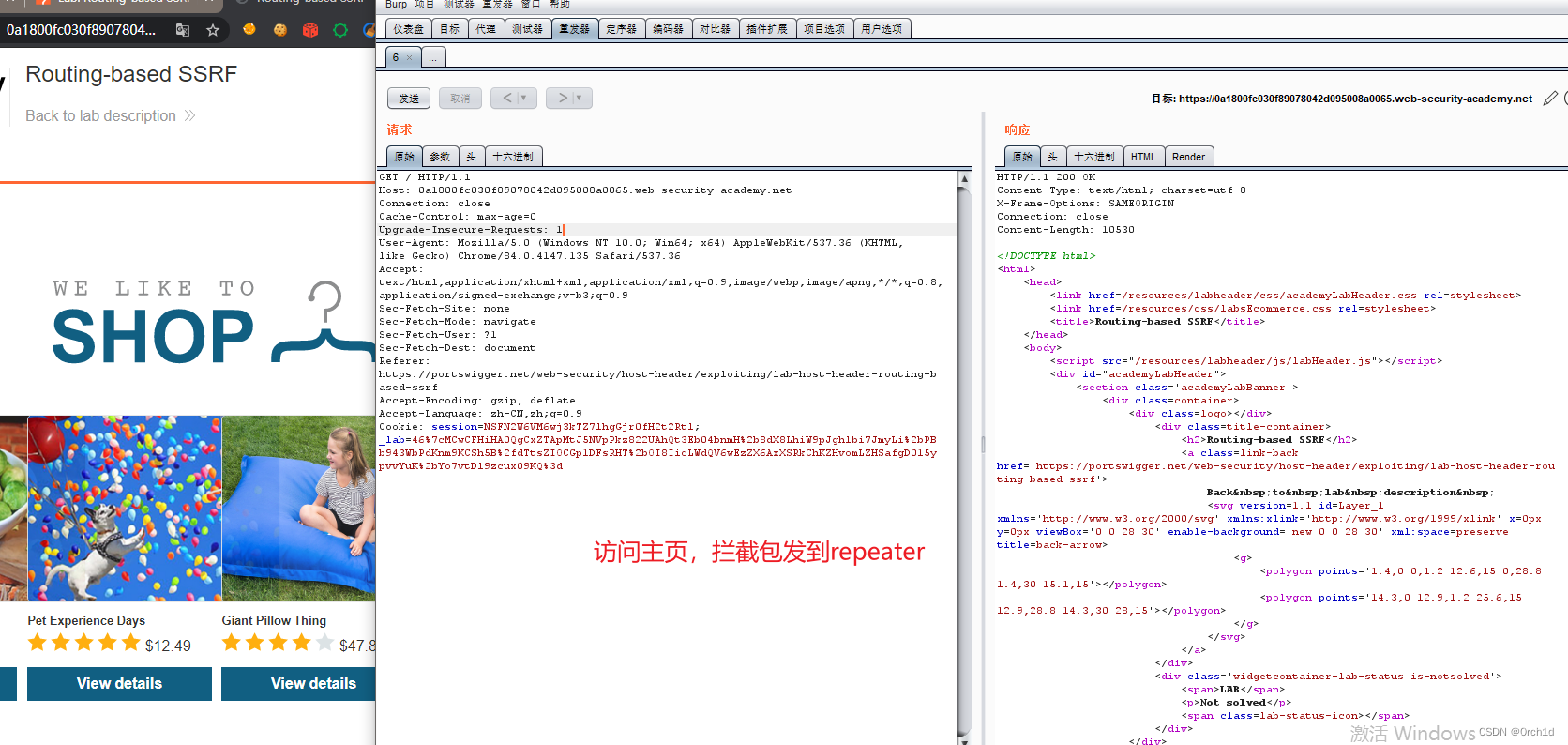Click the double chevron beside Back to lab description
This screenshot has width=1568, height=745.
point(189,115)
